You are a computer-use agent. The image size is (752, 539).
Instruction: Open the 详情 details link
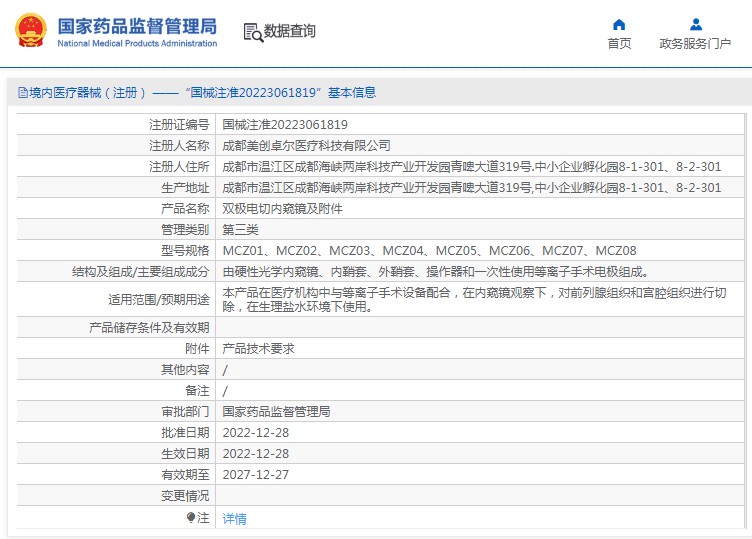pyautogui.click(x=235, y=518)
